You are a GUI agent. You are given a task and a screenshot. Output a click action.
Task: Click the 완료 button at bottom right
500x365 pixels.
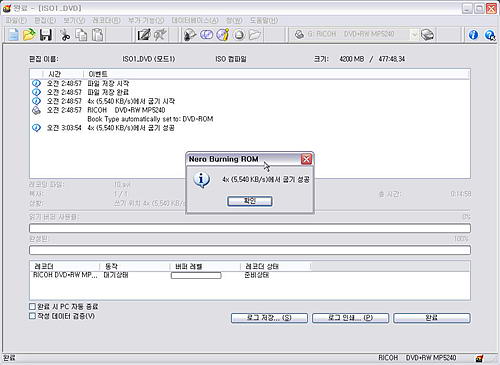click(432, 318)
